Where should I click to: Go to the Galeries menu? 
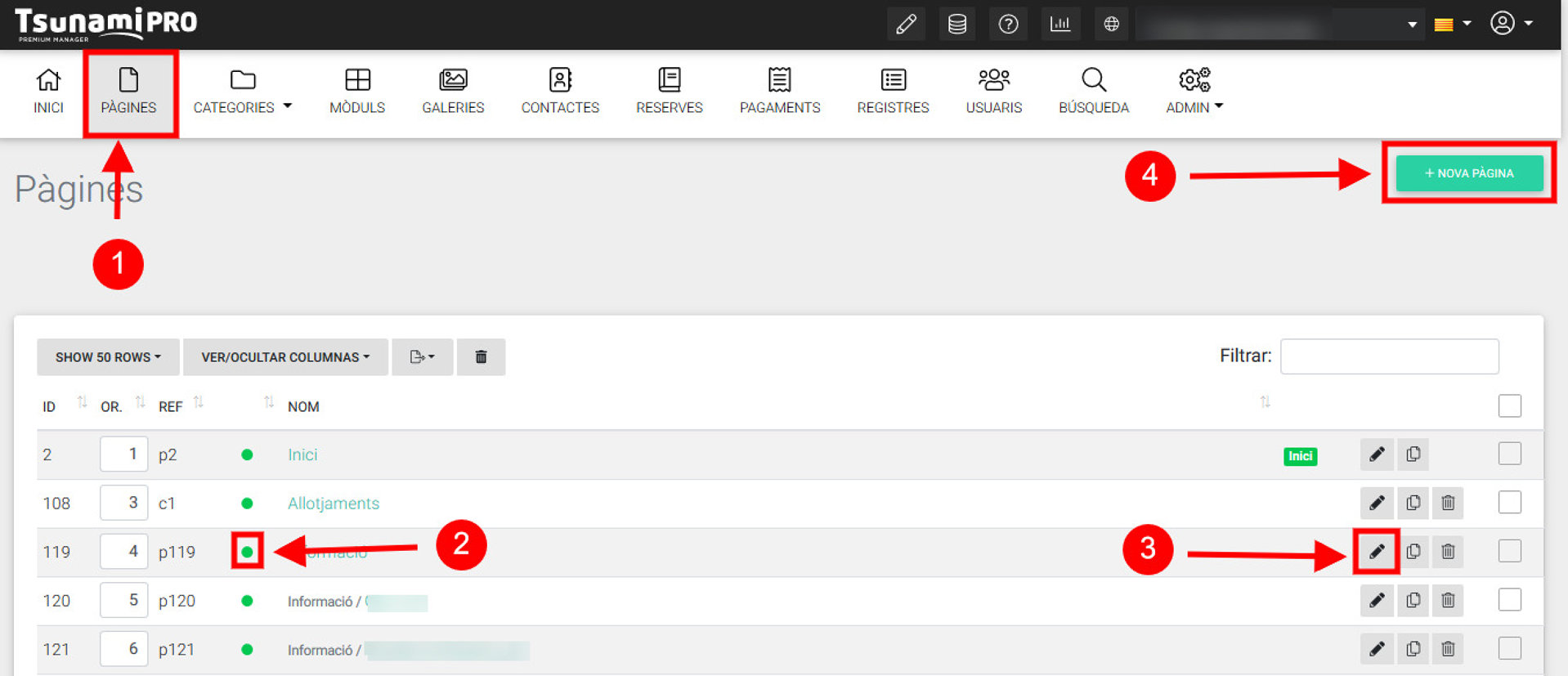click(x=453, y=92)
